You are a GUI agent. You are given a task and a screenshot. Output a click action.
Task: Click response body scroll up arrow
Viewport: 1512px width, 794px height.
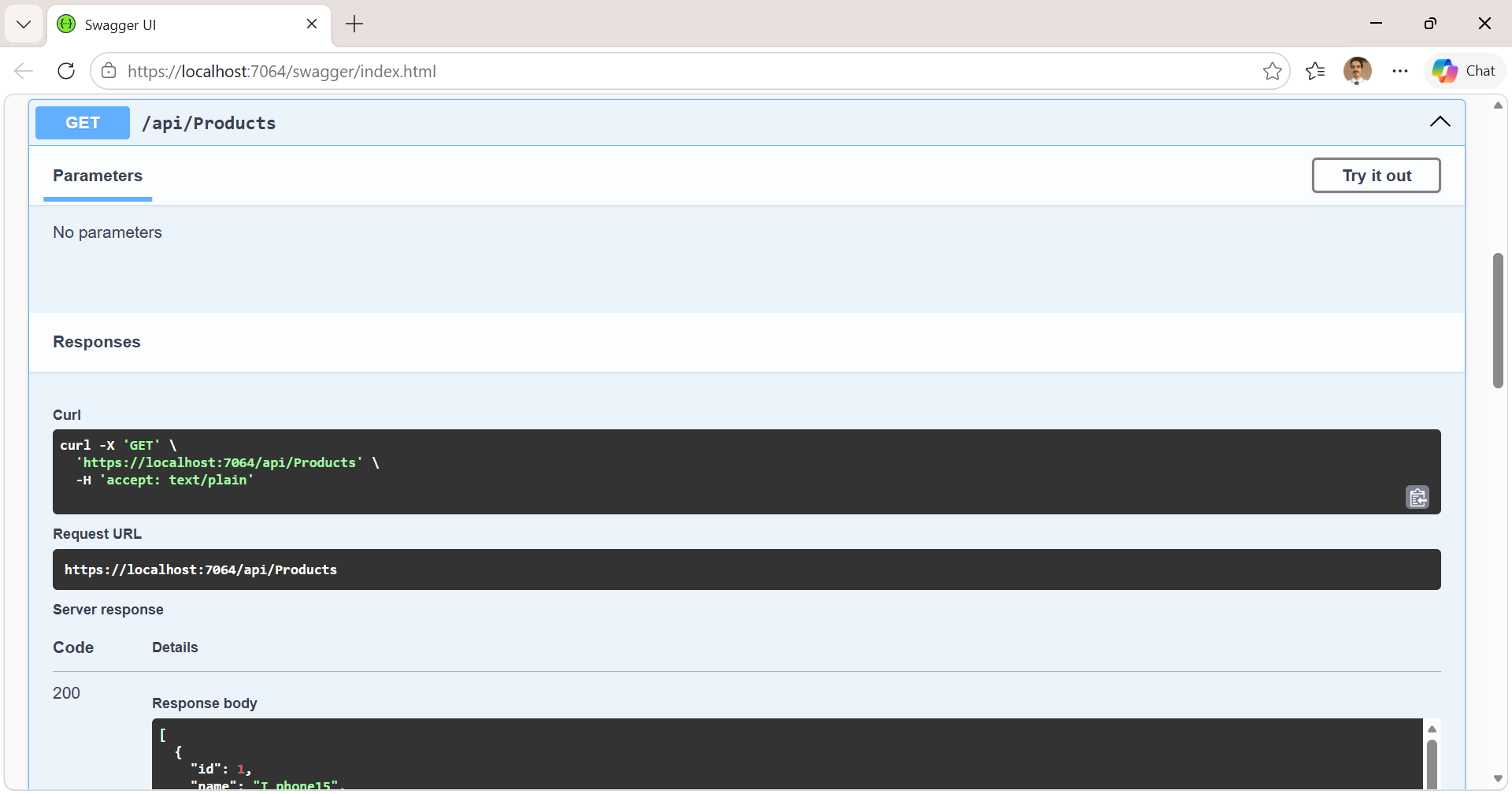point(1432,729)
